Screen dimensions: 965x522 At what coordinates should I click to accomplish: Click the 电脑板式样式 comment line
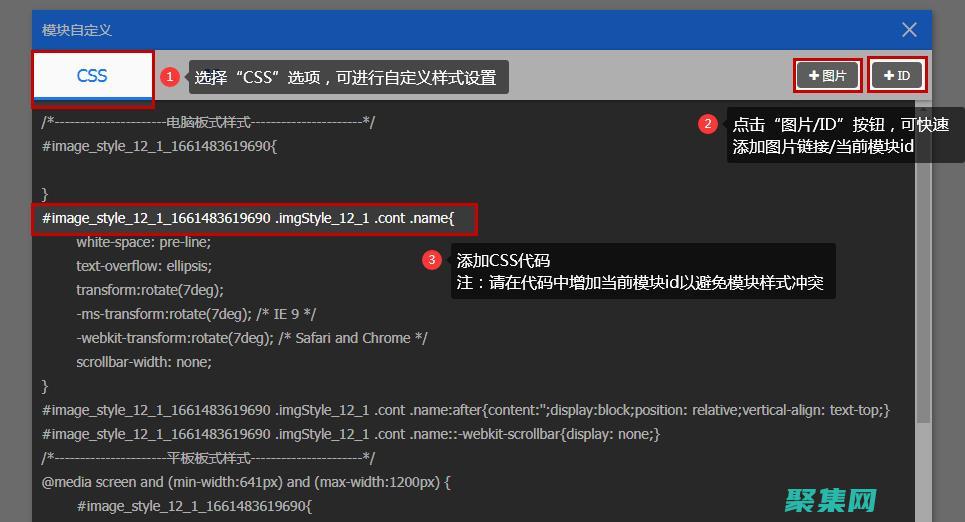click(208, 122)
